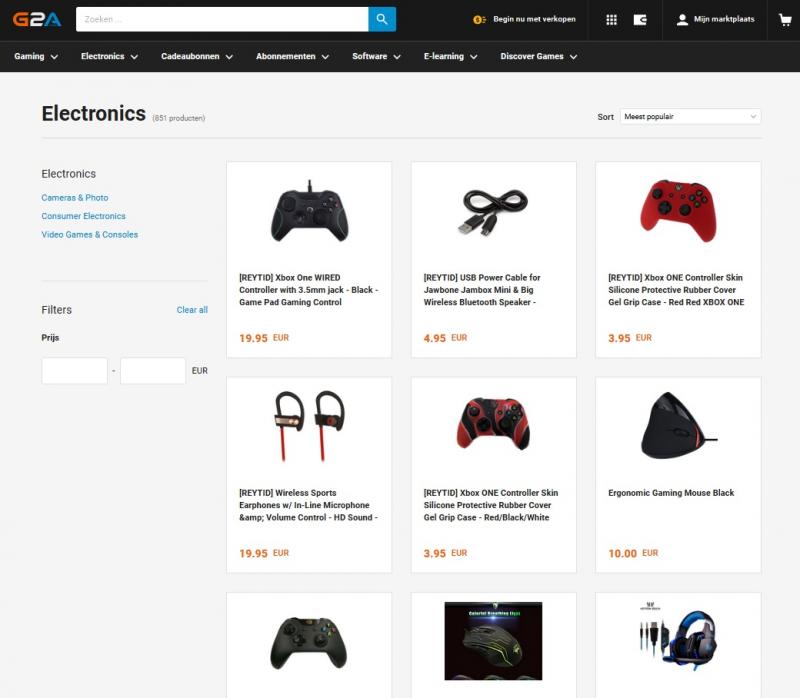Viewport: 800px width, 698px height.
Task: Click chevron next to Gaming
Action: pyautogui.click(x=54, y=57)
